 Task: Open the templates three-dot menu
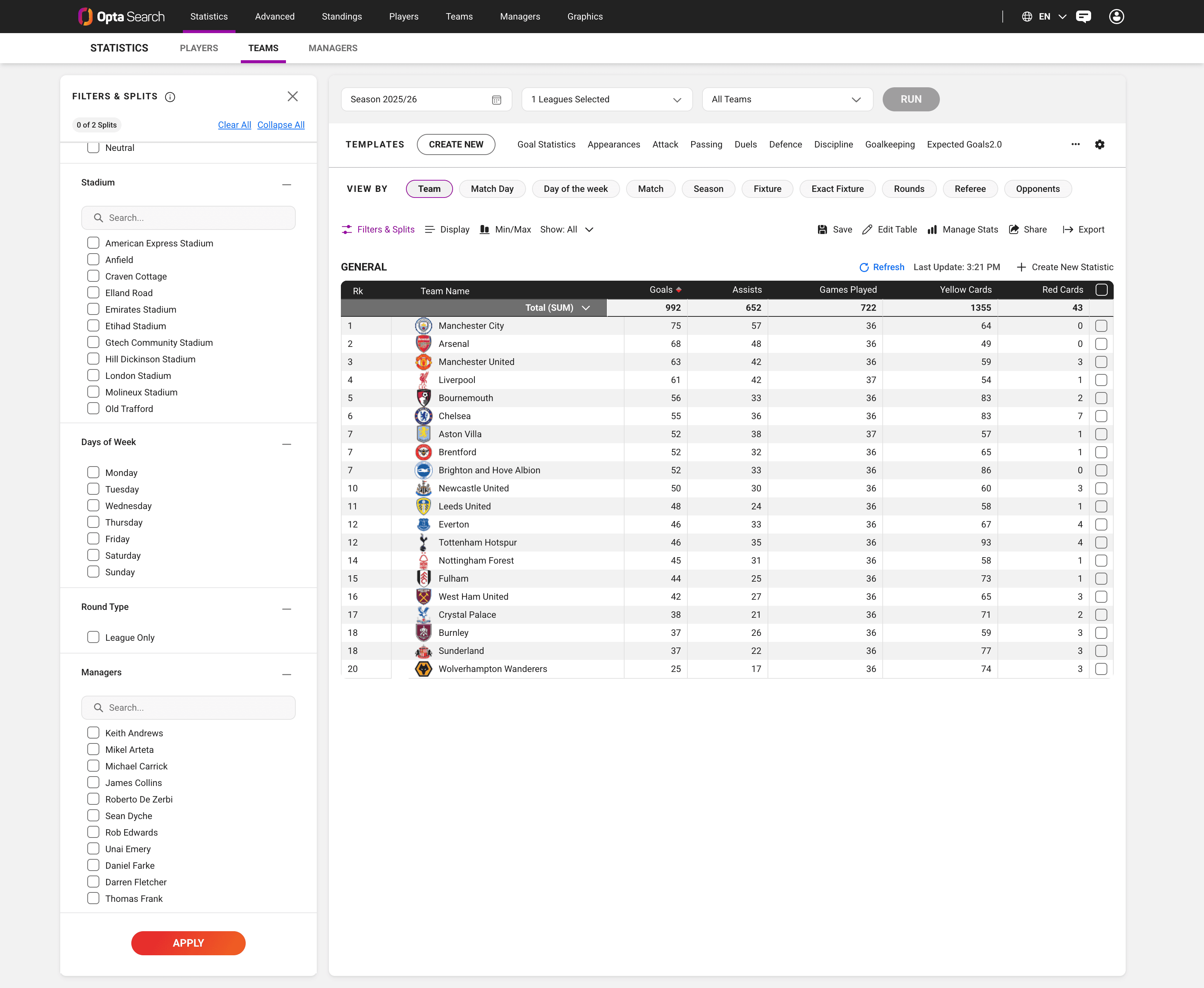point(1075,144)
